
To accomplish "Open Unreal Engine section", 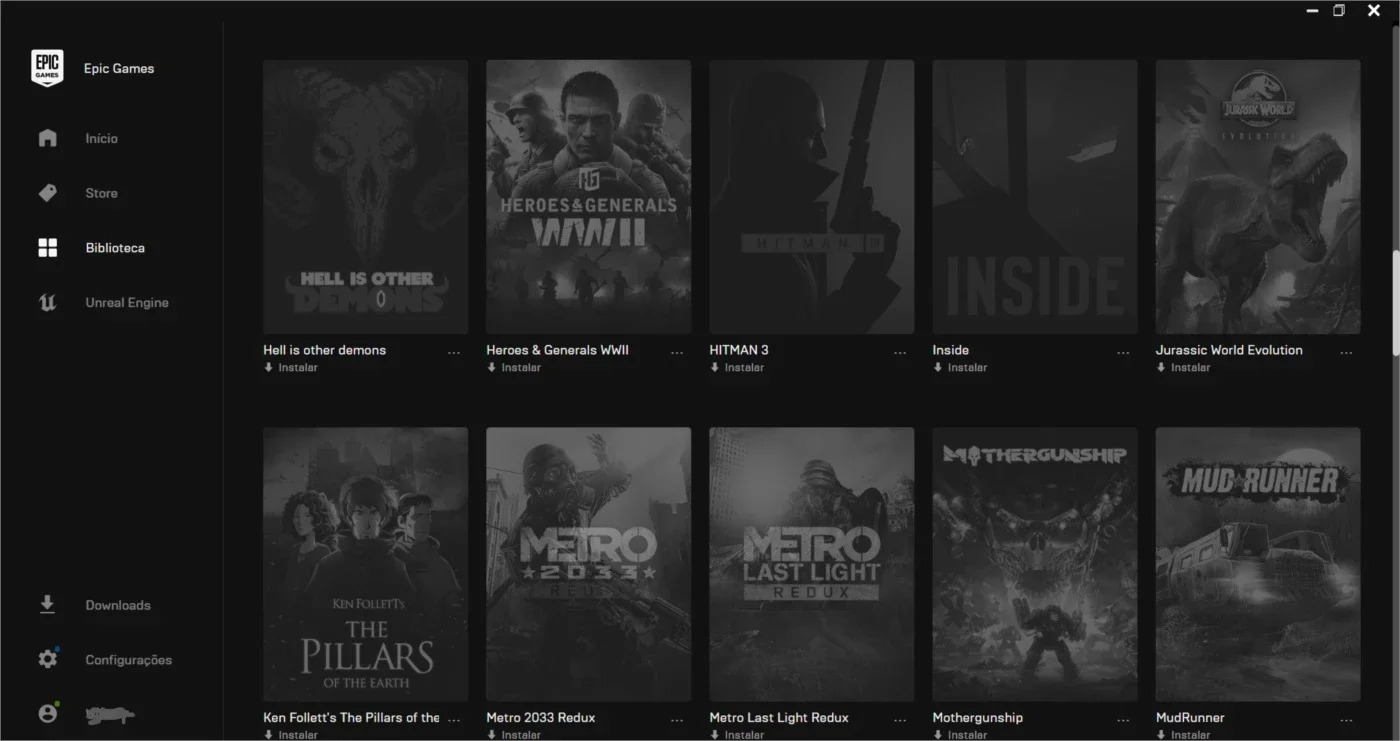I will (x=127, y=303).
